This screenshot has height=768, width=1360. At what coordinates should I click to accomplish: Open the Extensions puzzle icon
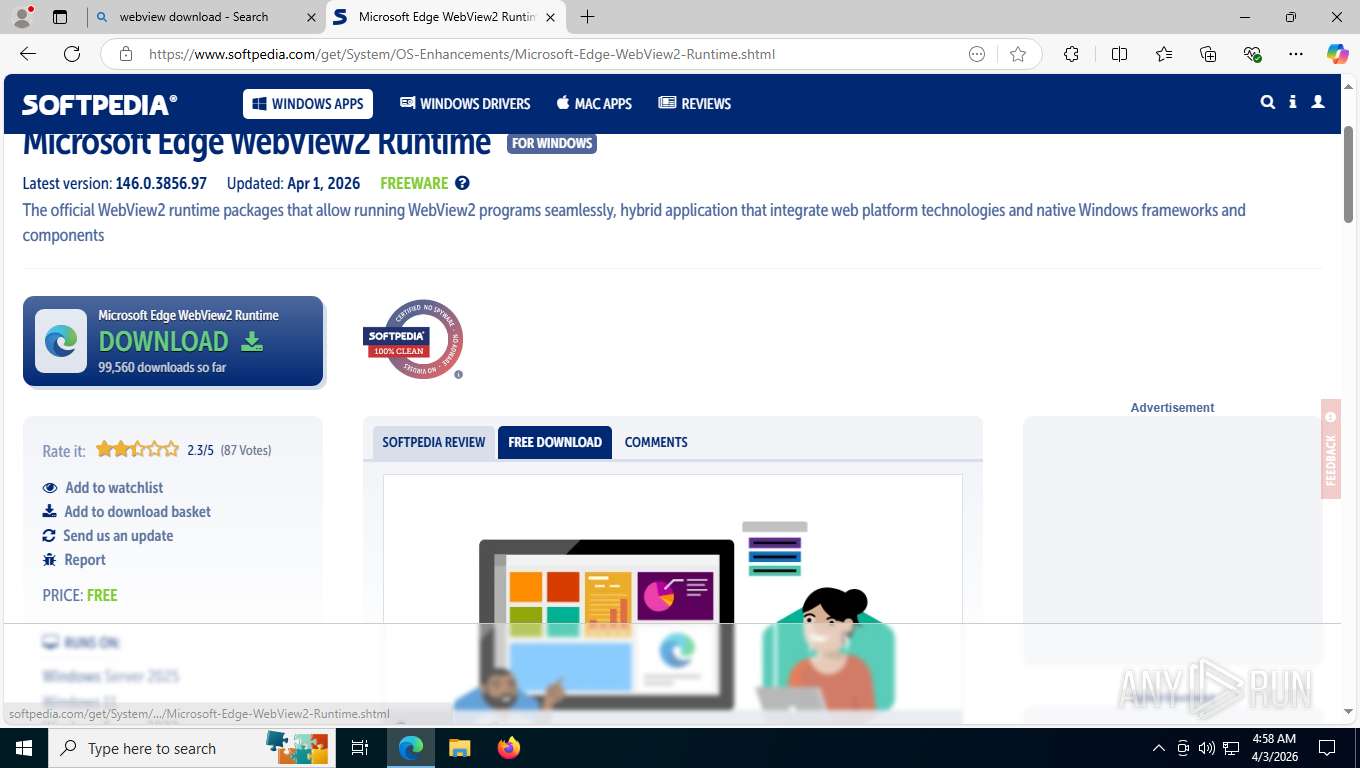(1071, 54)
